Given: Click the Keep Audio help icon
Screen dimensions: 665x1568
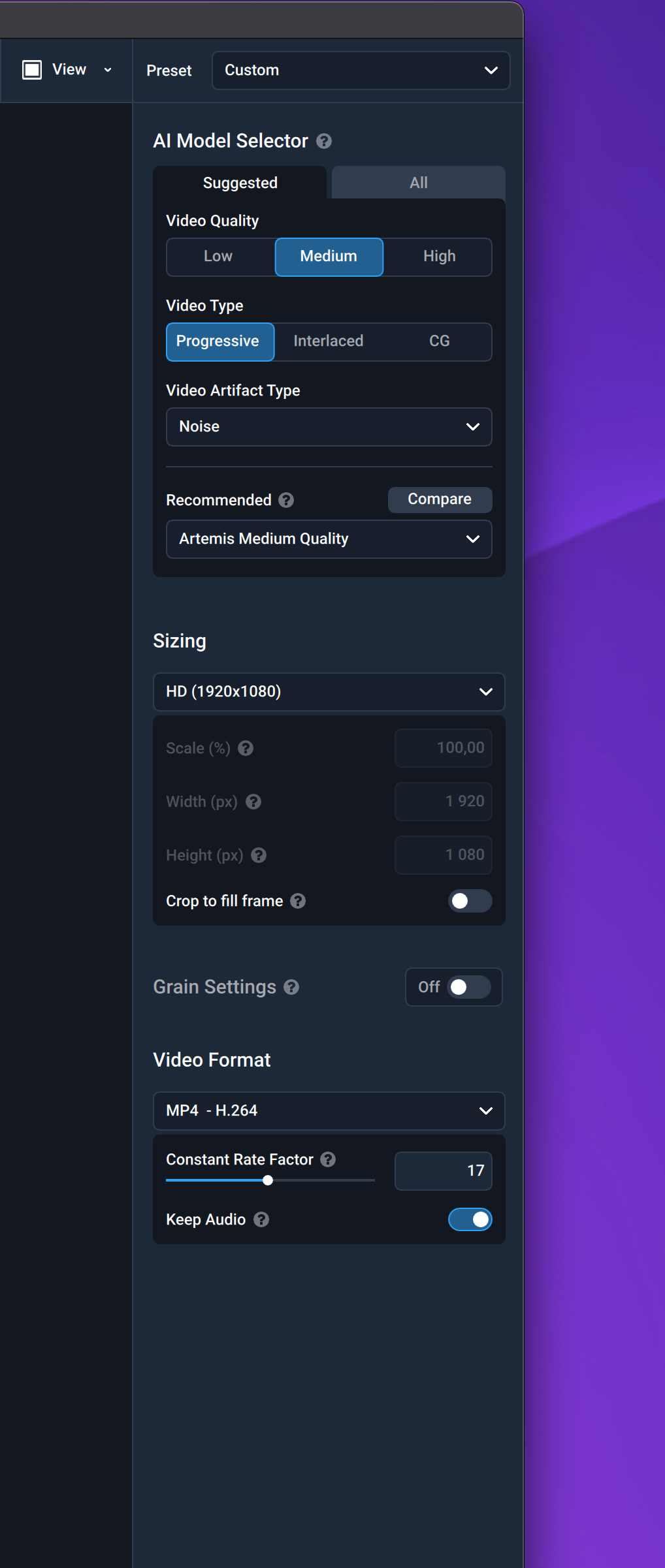Looking at the screenshot, I should point(261,1219).
